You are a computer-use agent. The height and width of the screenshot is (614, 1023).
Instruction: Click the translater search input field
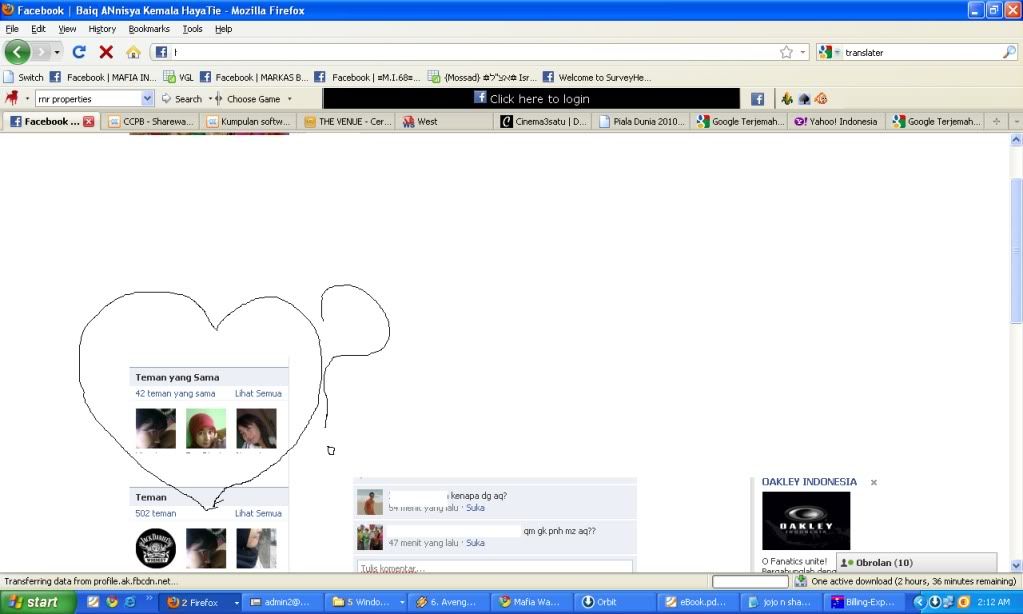(921, 52)
